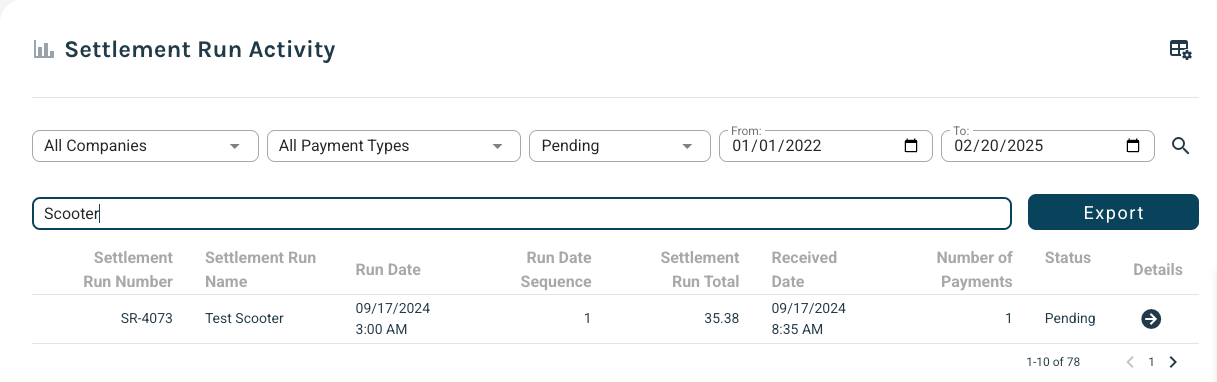Go to previous results page
Image resolution: width=1217 pixels, height=382 pixels.
1130,362
